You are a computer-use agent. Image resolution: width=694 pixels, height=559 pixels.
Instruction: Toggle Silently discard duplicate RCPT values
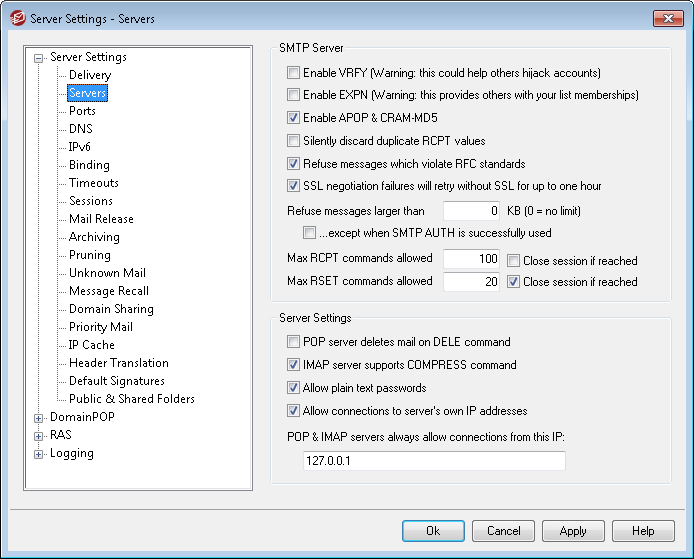293,141
